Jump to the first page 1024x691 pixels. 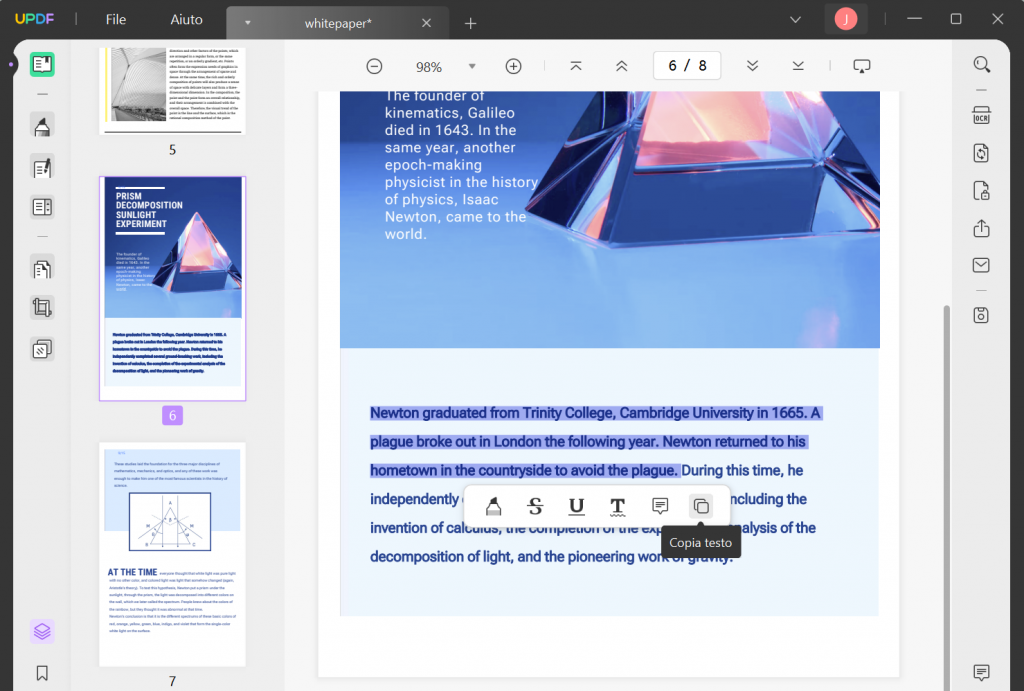coord(575,66)
